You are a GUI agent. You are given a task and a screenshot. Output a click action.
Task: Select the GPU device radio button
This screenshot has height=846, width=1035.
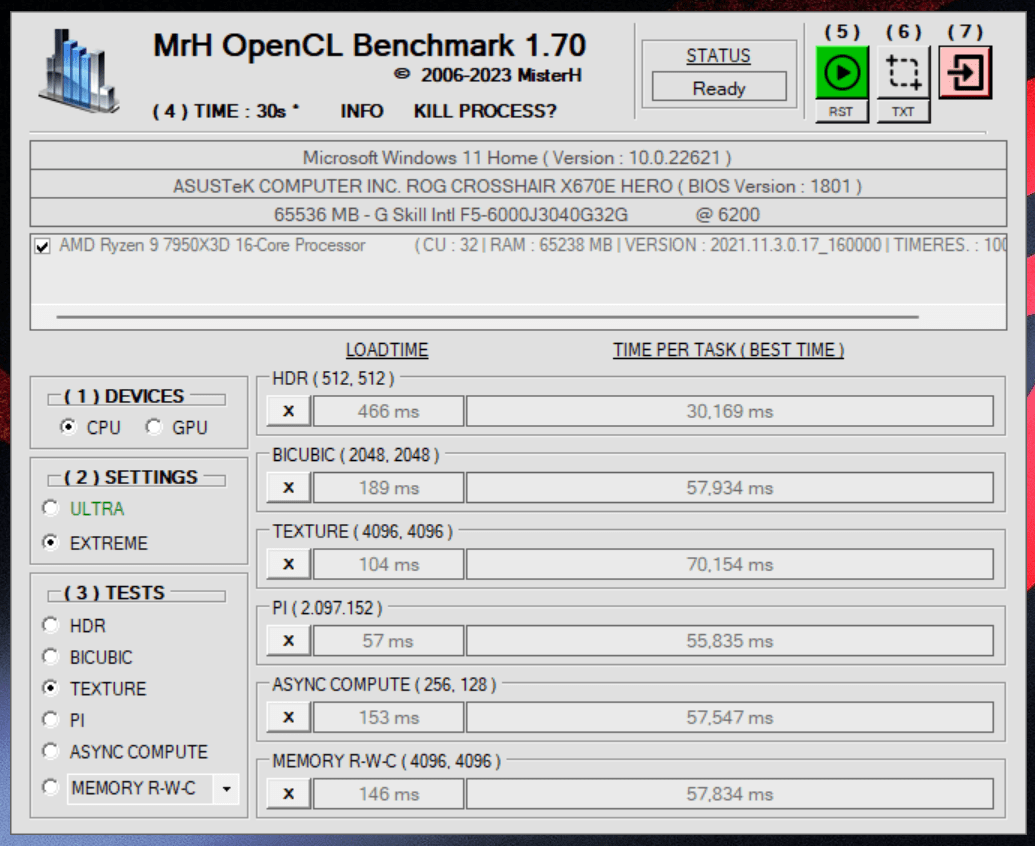pos(154,427)
